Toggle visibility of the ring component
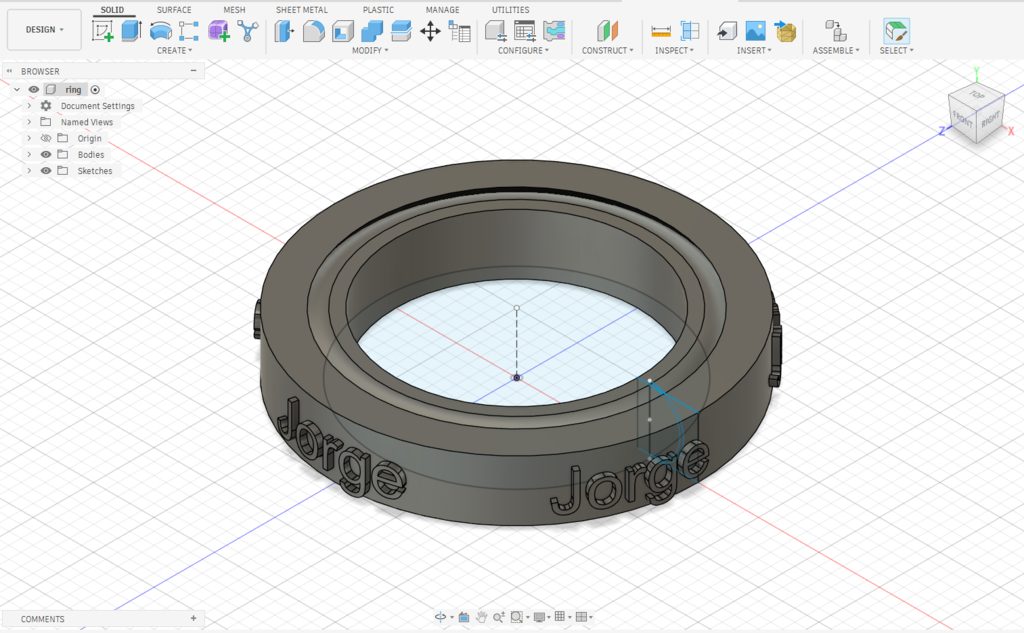The width and height of the screenshot is (1024, 633). pos(34,89)
